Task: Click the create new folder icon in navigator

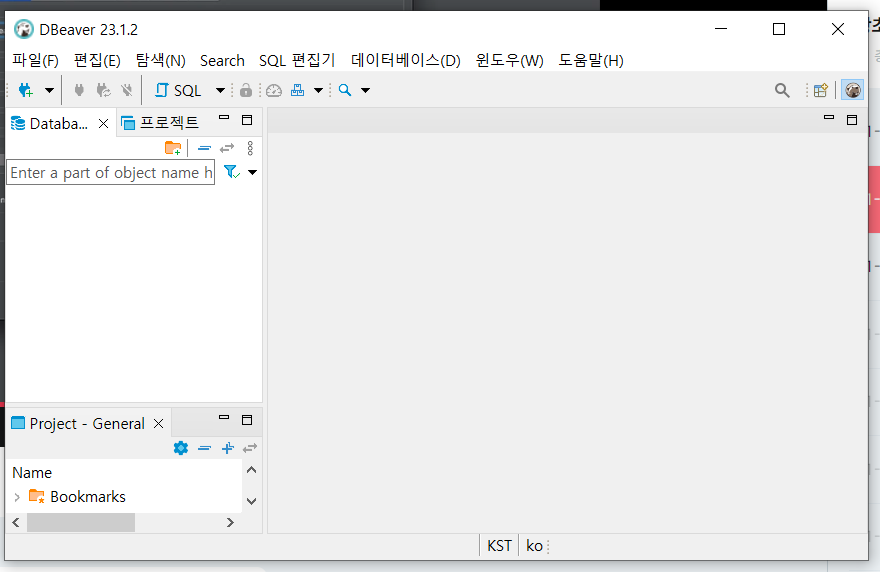Action: click(173, 148)
